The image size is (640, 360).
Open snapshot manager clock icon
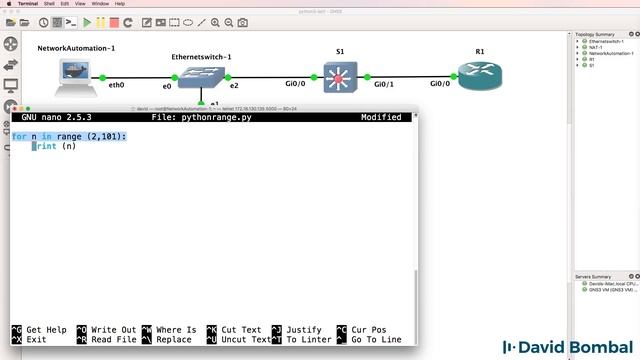click(x=43, y=22)
